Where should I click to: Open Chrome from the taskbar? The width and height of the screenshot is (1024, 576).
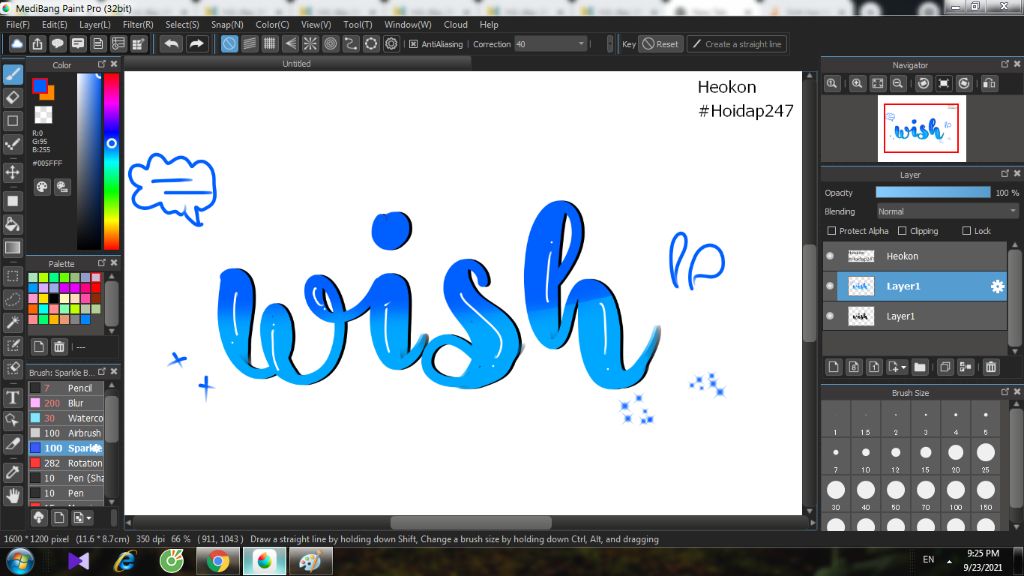218,561
